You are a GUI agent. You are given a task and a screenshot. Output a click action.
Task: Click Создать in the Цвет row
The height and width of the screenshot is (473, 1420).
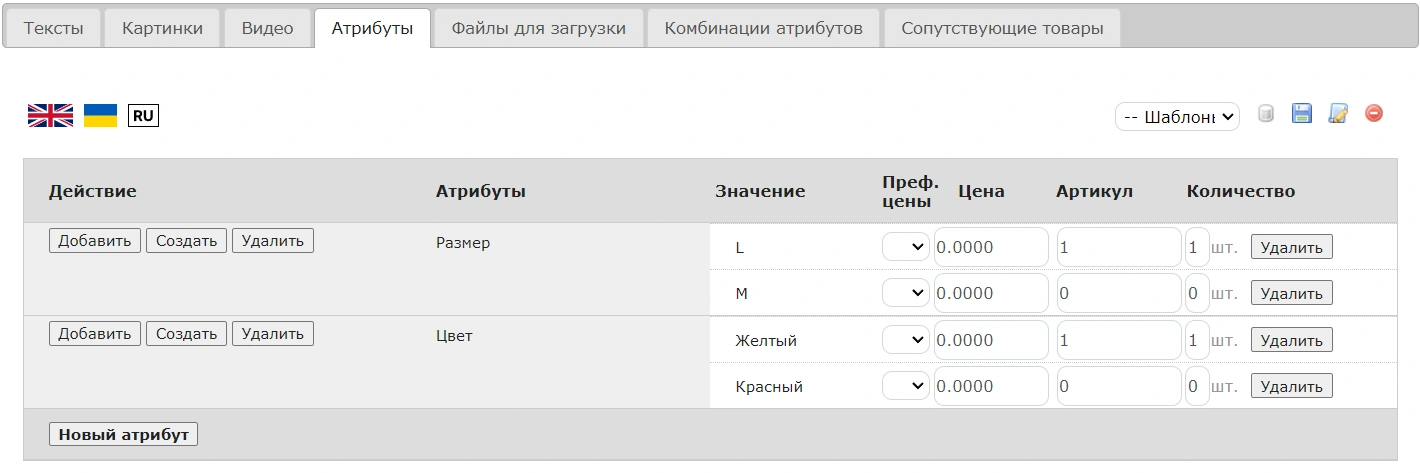point(187,334)
